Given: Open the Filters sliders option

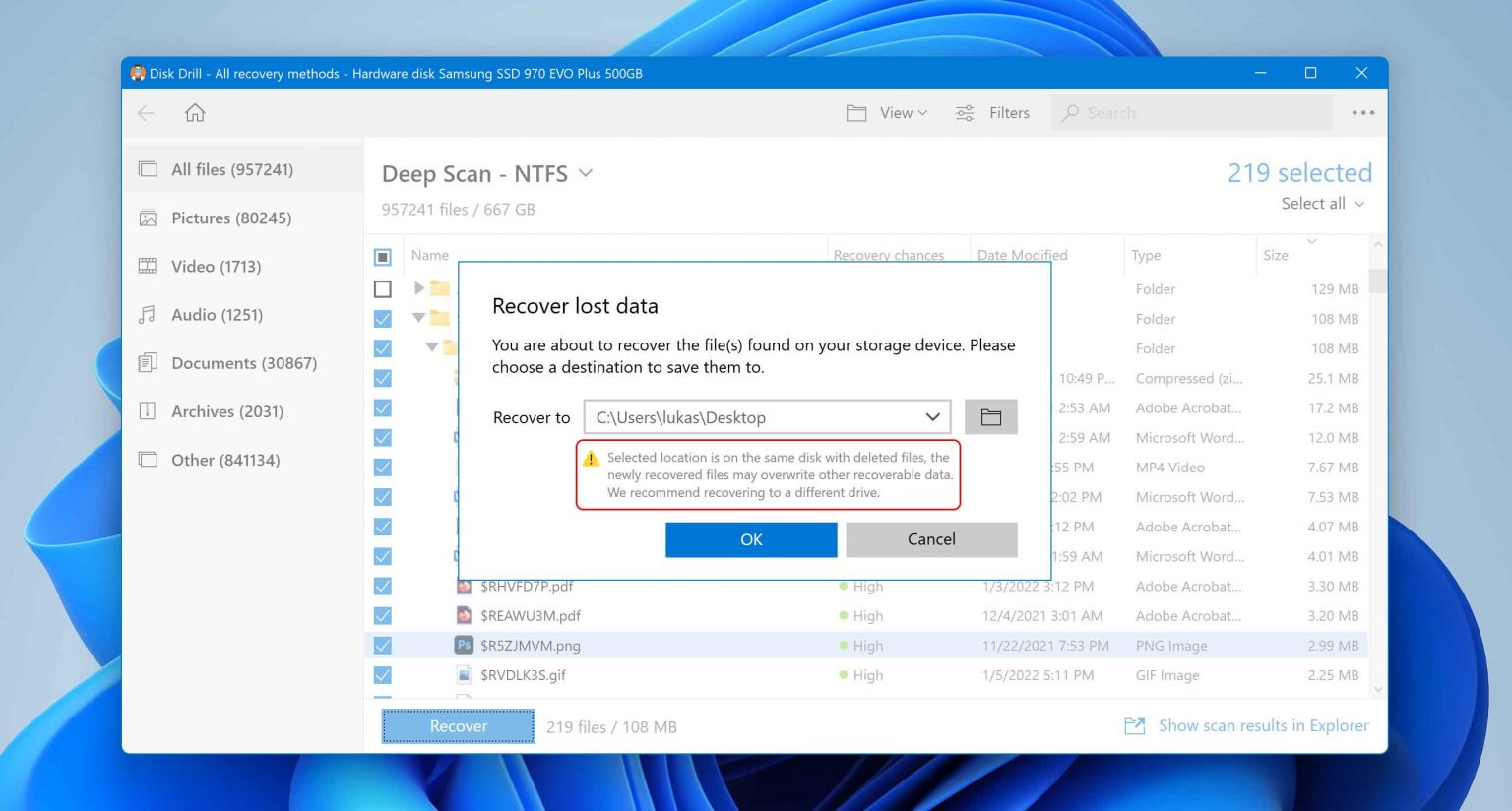Looking at the screenshot, I should click(x=992, y=113).
